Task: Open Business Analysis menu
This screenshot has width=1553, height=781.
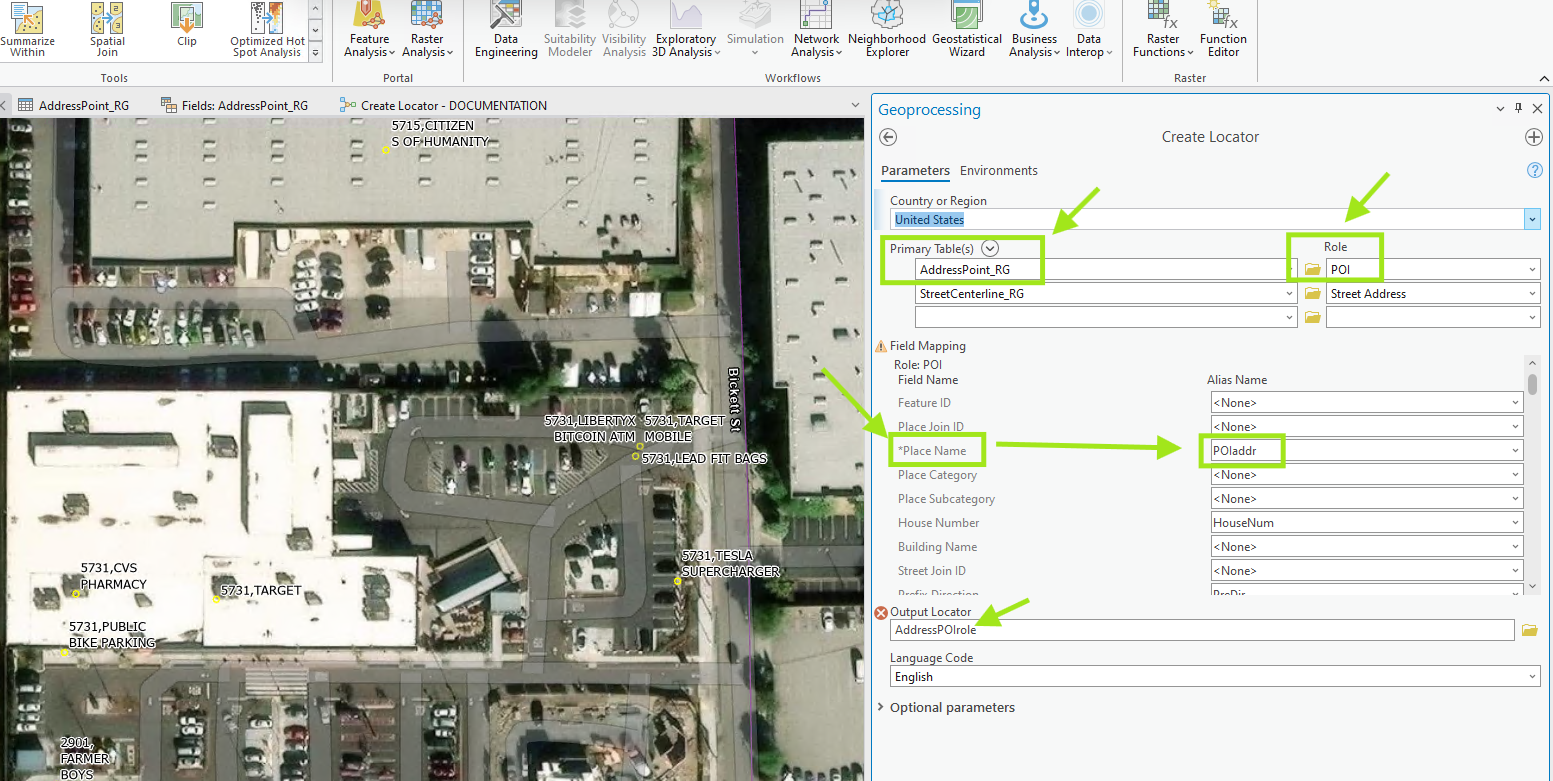Action: pyautogui.click(x=1034, y=30)
